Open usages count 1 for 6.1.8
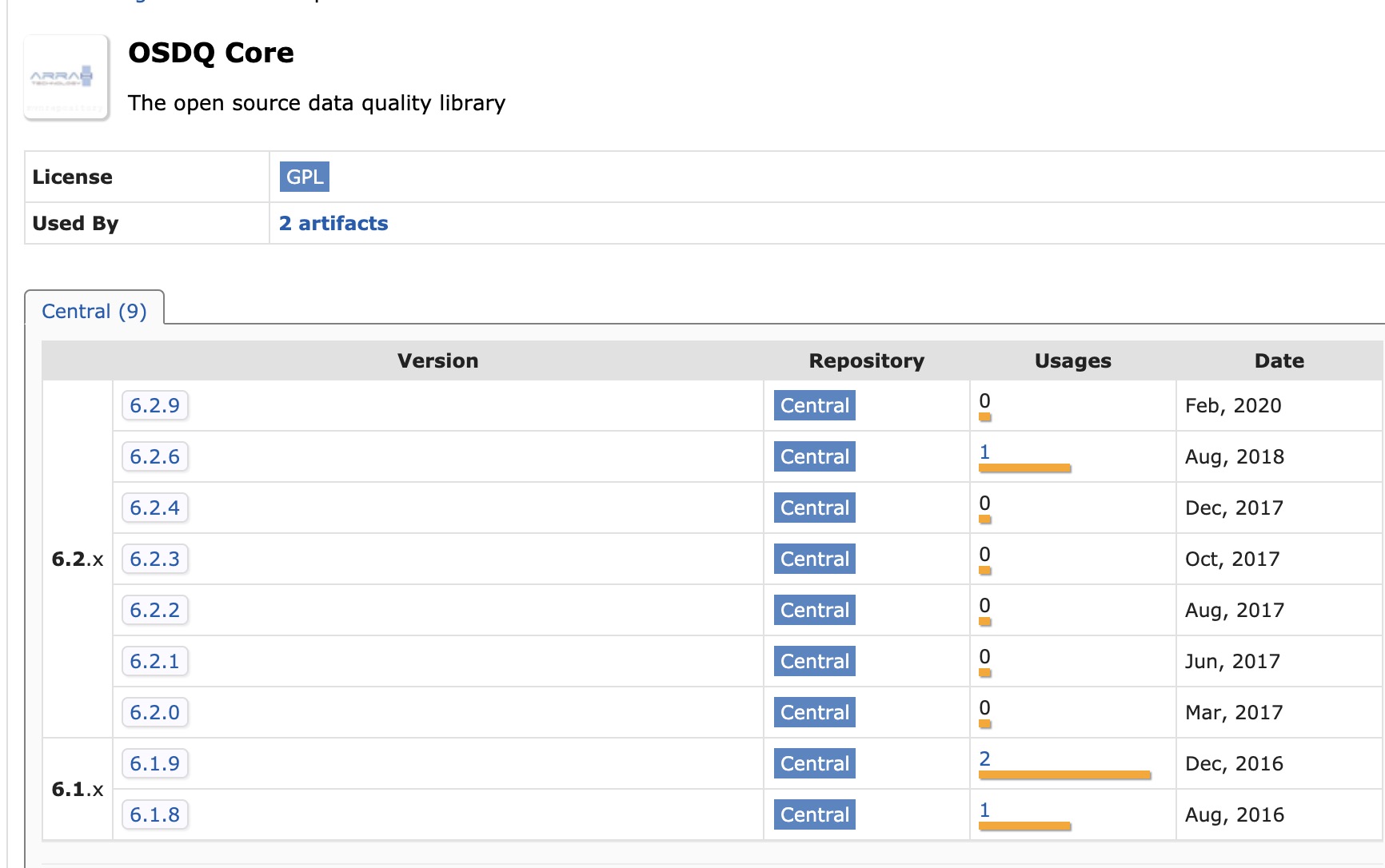This screenshot has height=868, width=1385. pos(985,810)
